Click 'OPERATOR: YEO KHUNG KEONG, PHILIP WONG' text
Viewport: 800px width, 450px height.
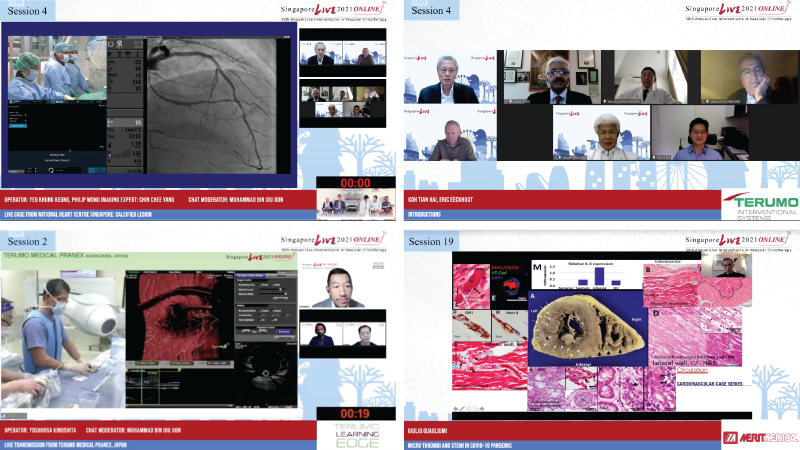(53, 199)
